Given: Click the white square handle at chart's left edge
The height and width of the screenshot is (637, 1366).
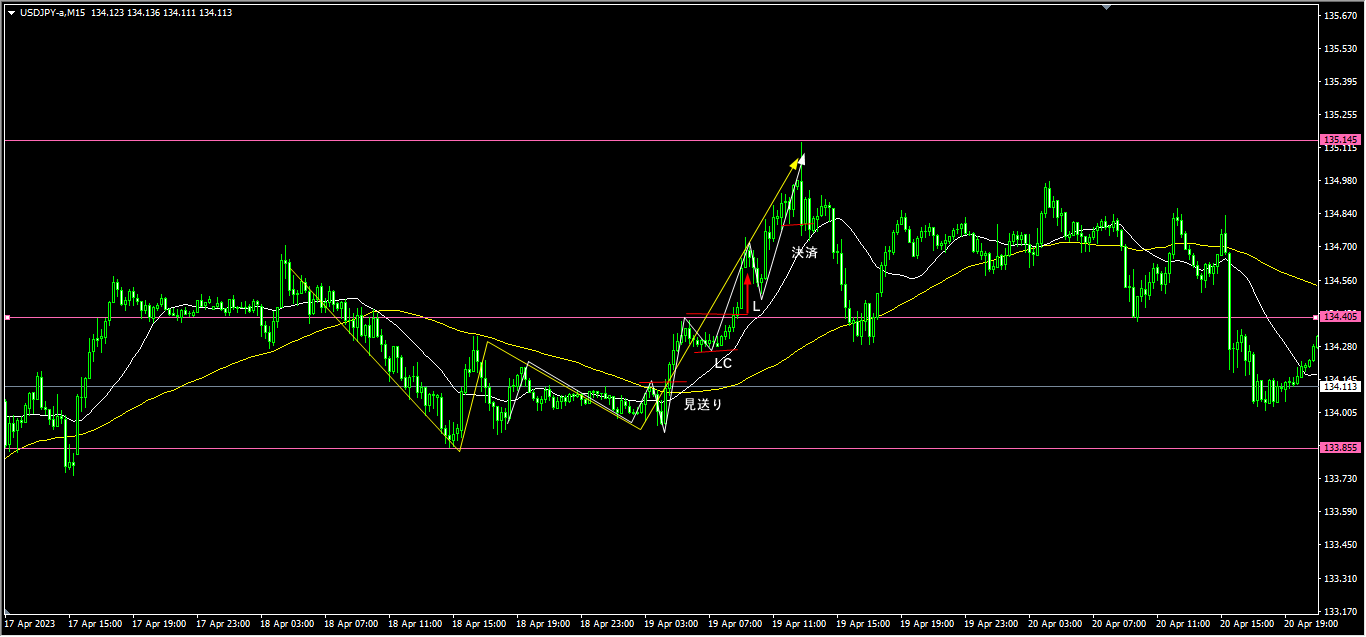Looking at the screenshot, I should pos(8,317).
